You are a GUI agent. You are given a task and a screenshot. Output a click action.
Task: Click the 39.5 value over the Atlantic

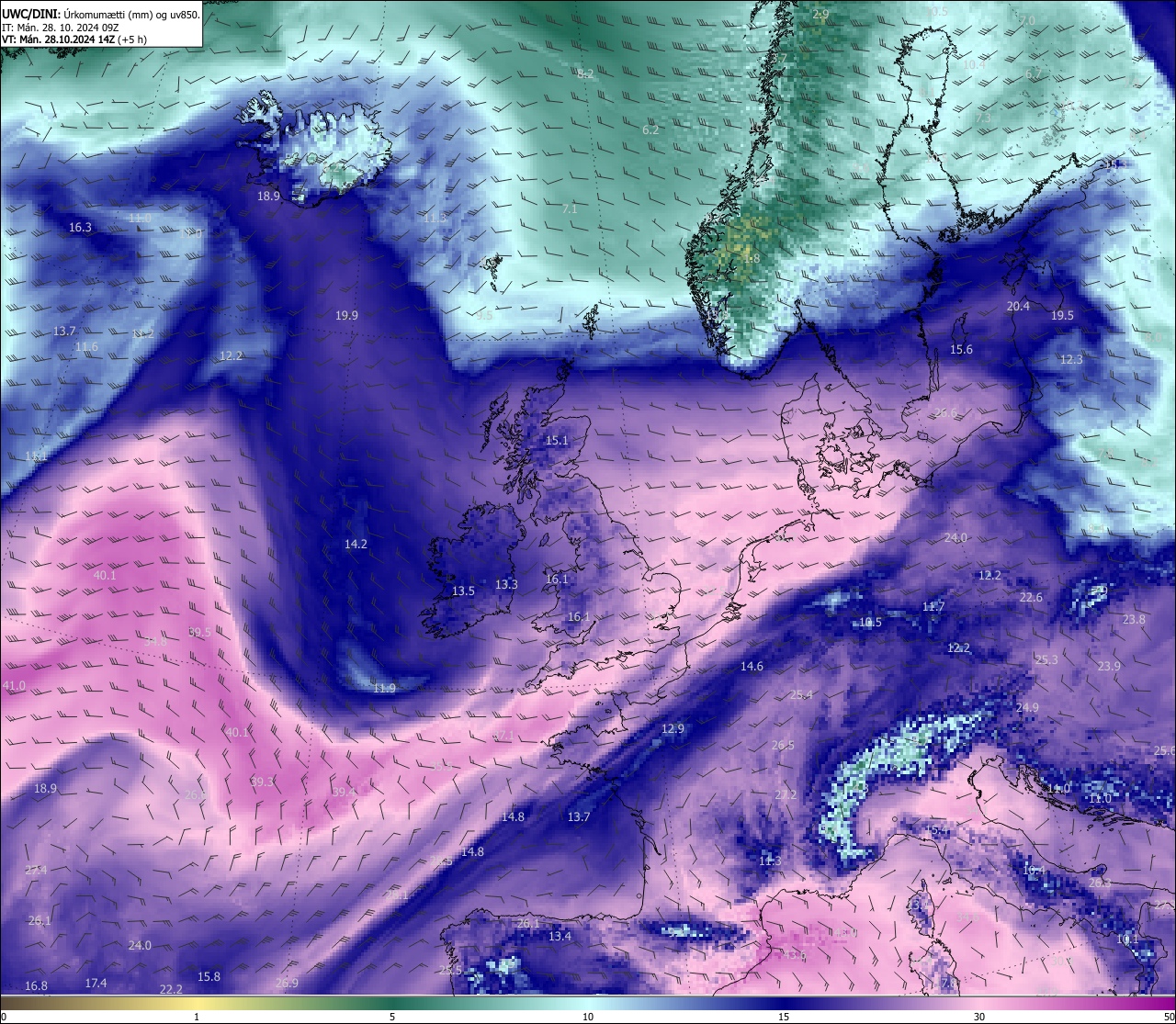coord(199,632)
